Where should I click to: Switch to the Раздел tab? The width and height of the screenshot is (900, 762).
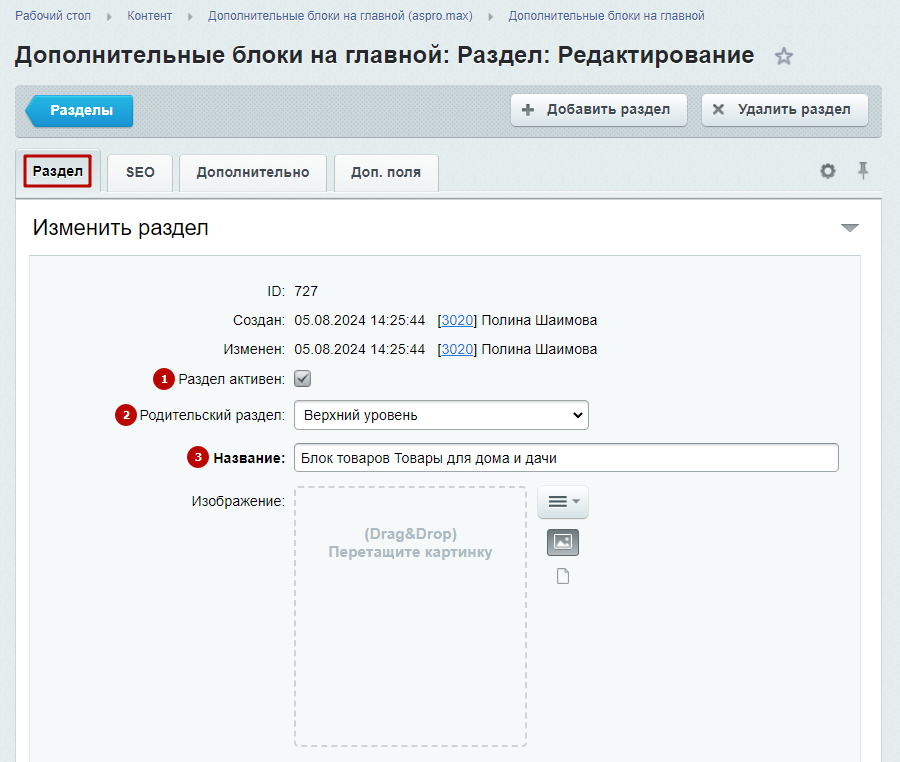coord(57,171)
